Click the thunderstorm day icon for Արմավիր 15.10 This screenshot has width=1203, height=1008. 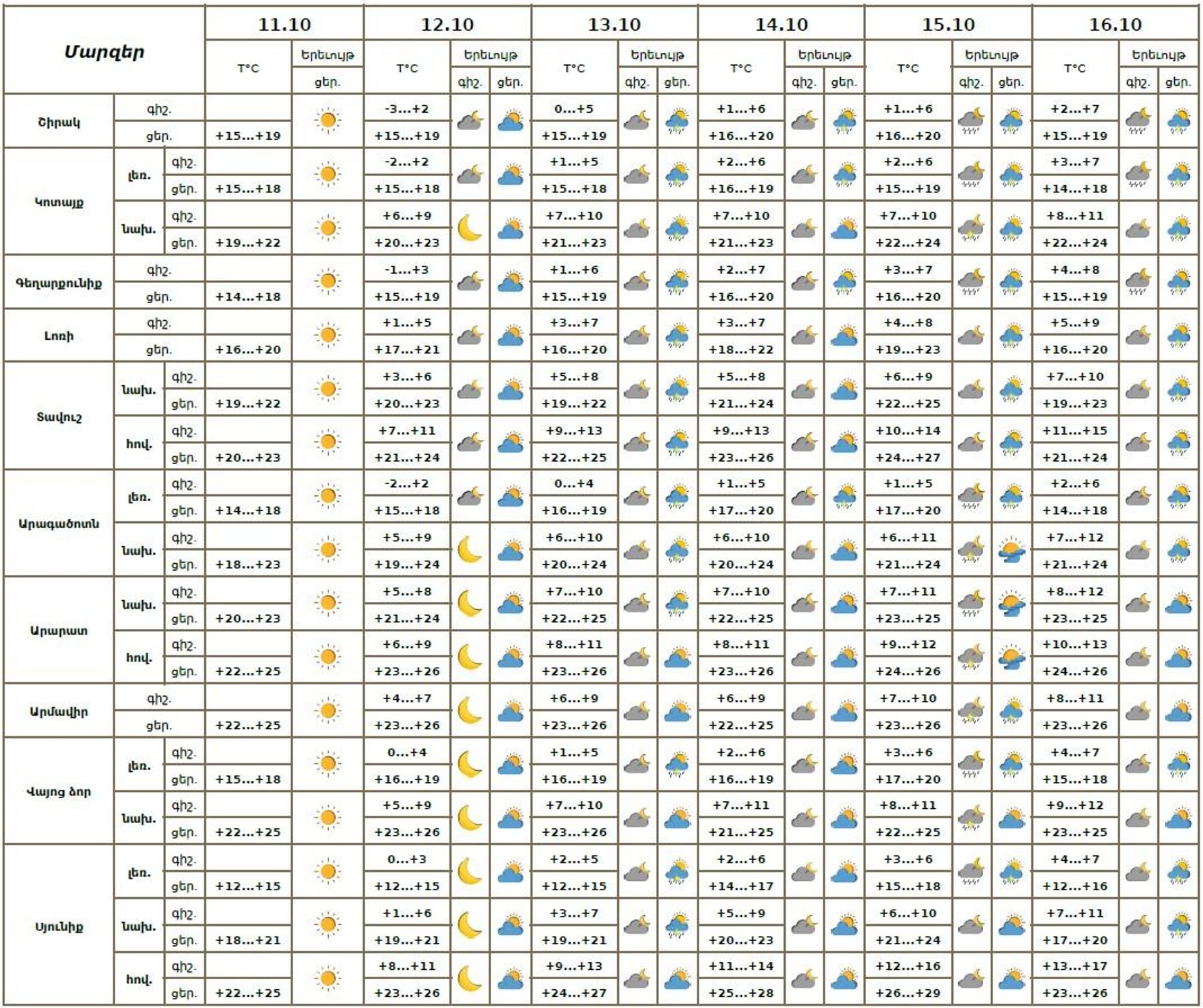tap(1011, 711)
